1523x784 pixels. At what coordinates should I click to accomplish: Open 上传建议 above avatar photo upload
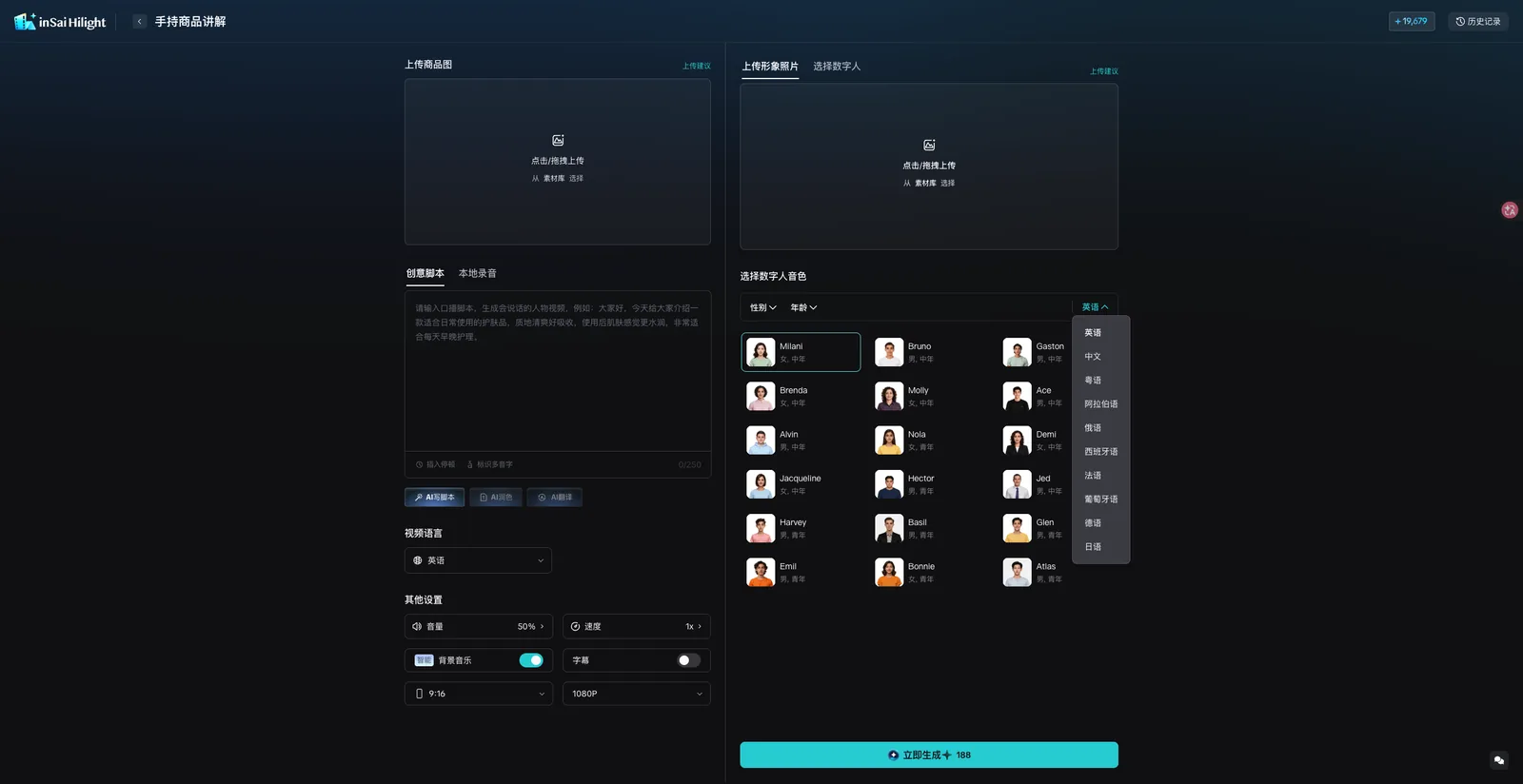(1103, 71)
